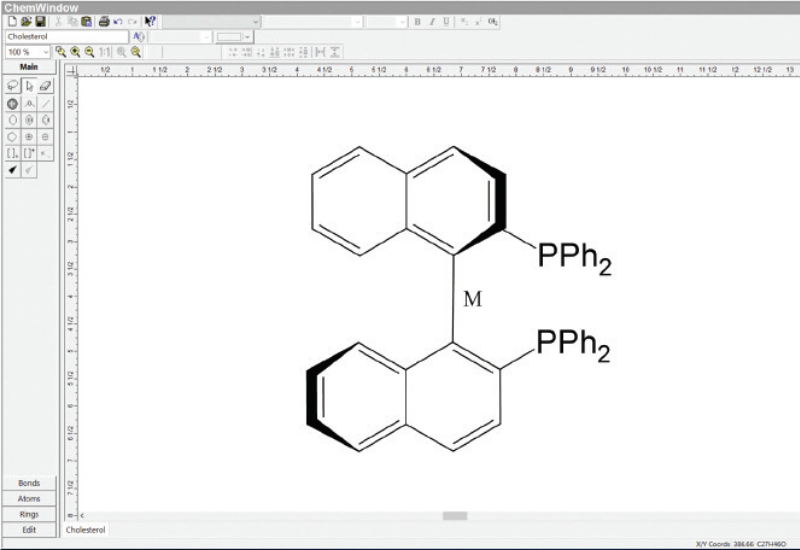Select the Lasso selection tool
Screen dimensions: 800x550
click(12, 86)
